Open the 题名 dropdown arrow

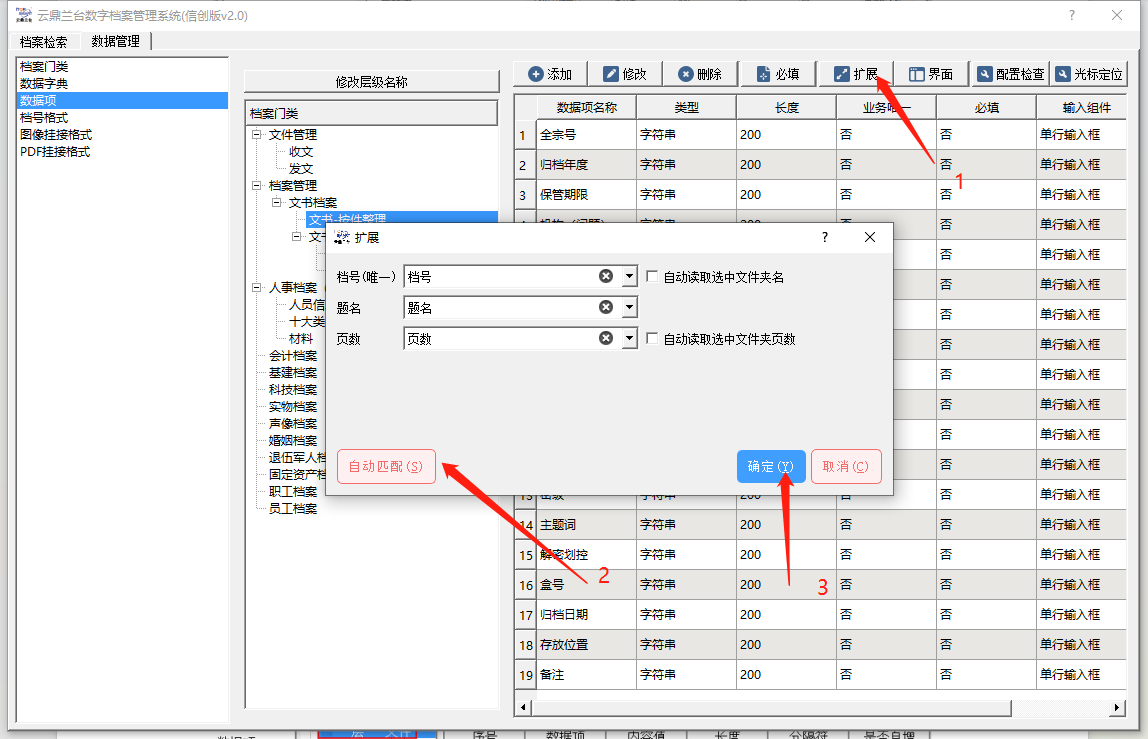pos(629,308)
